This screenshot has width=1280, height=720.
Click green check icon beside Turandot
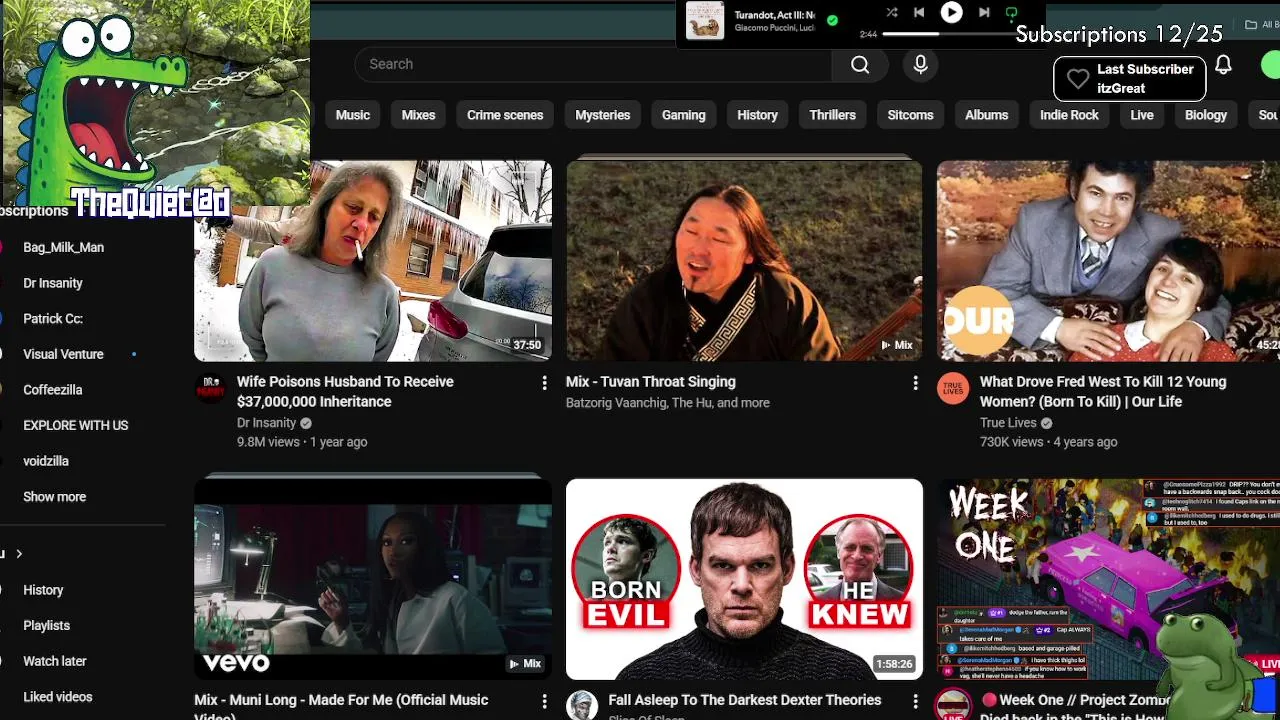pyautogui.click(x=832, y=20)
